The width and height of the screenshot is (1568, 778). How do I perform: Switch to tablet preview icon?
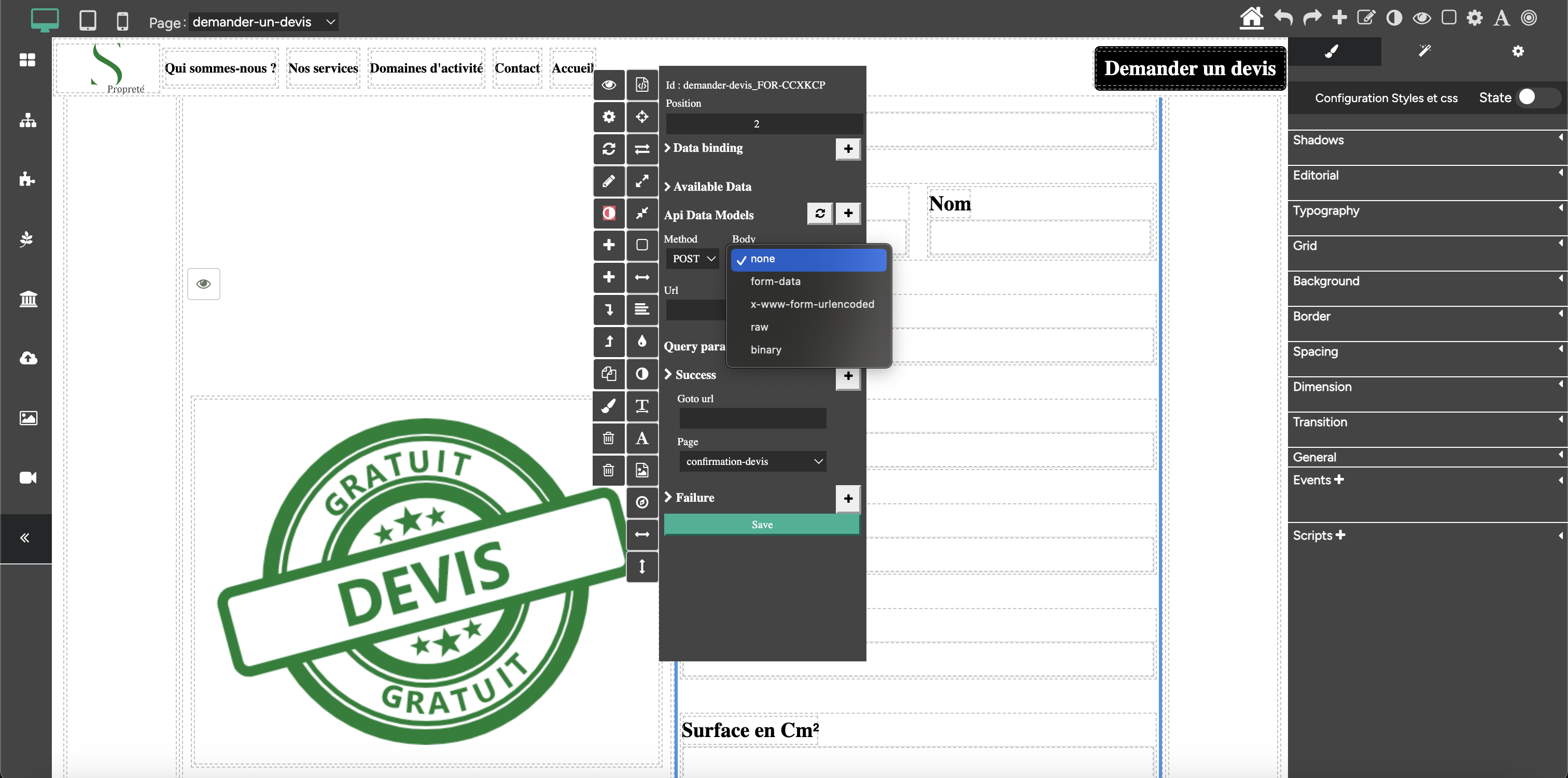[x=88, y=21]
